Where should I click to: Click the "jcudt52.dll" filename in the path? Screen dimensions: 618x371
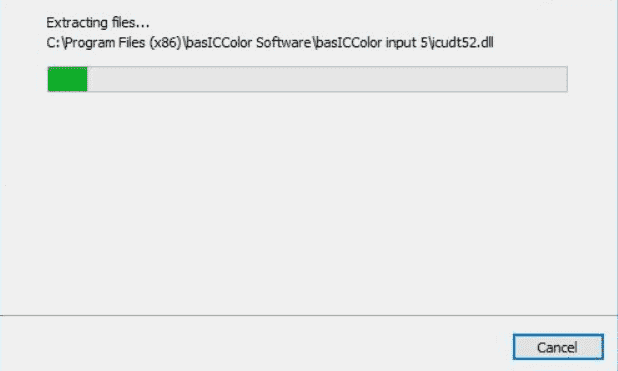(462, 43)
